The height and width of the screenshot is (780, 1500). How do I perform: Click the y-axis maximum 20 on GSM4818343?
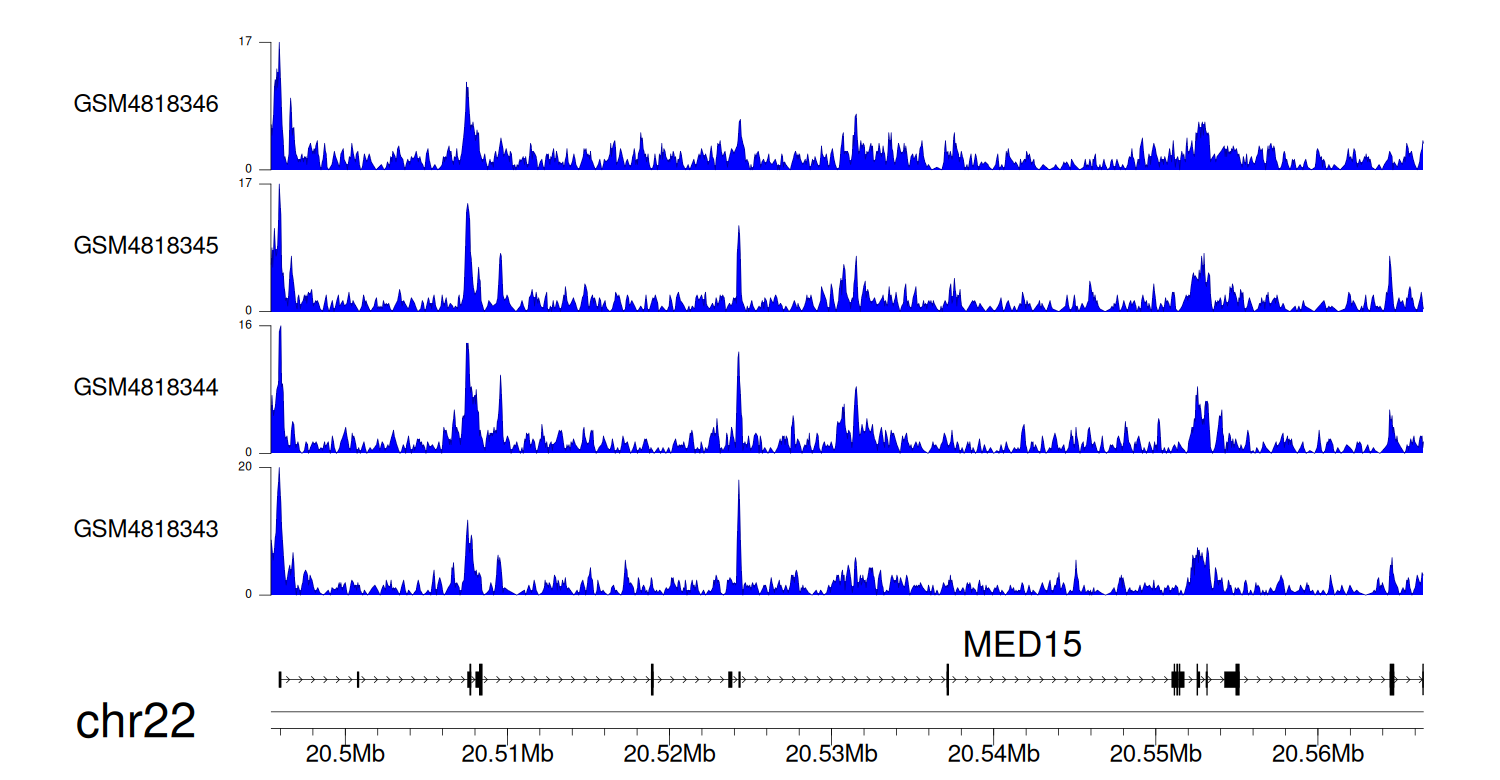tap(244, 467)
